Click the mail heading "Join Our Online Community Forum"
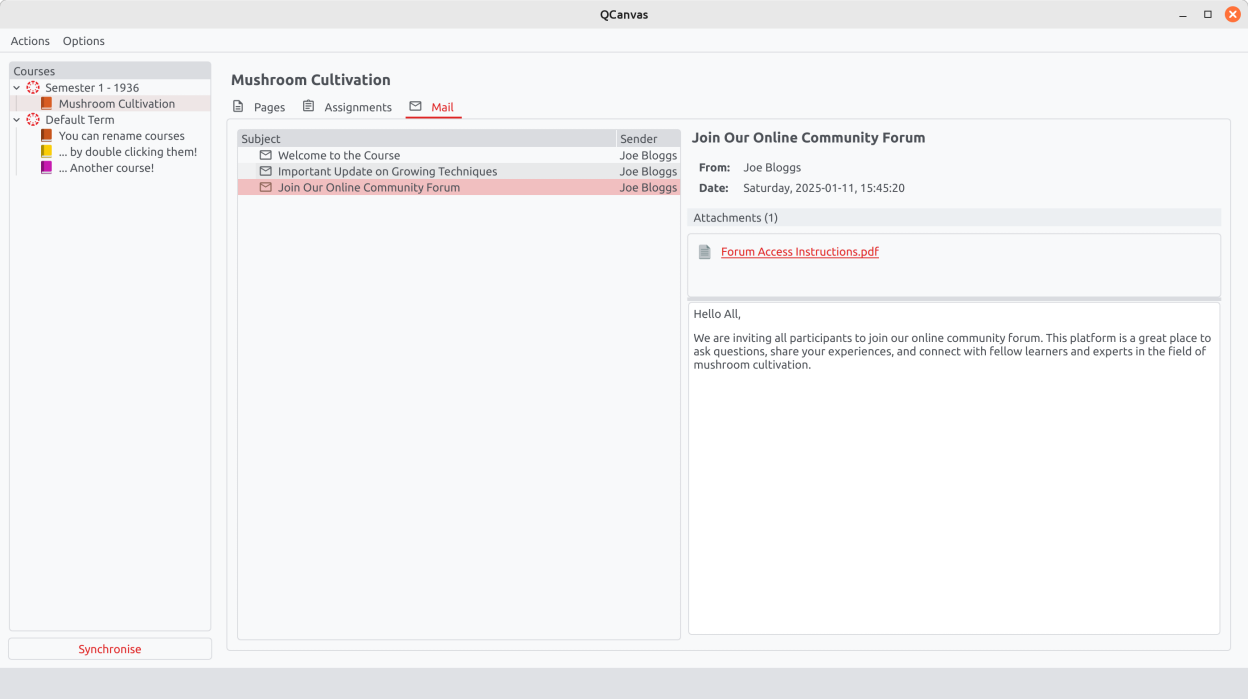 (809, 138)
